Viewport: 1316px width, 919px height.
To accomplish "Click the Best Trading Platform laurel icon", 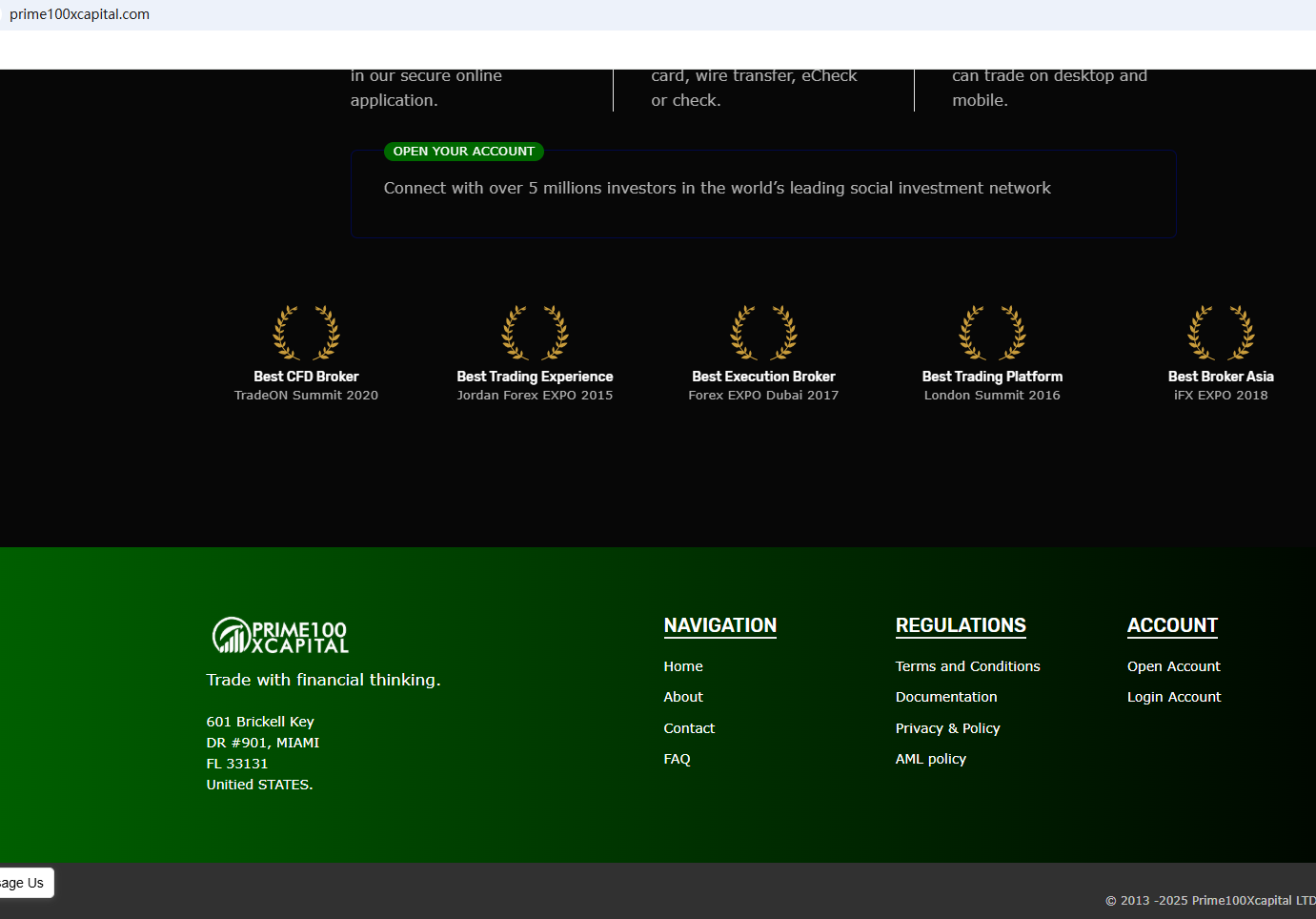I will (x=992, y=333).
